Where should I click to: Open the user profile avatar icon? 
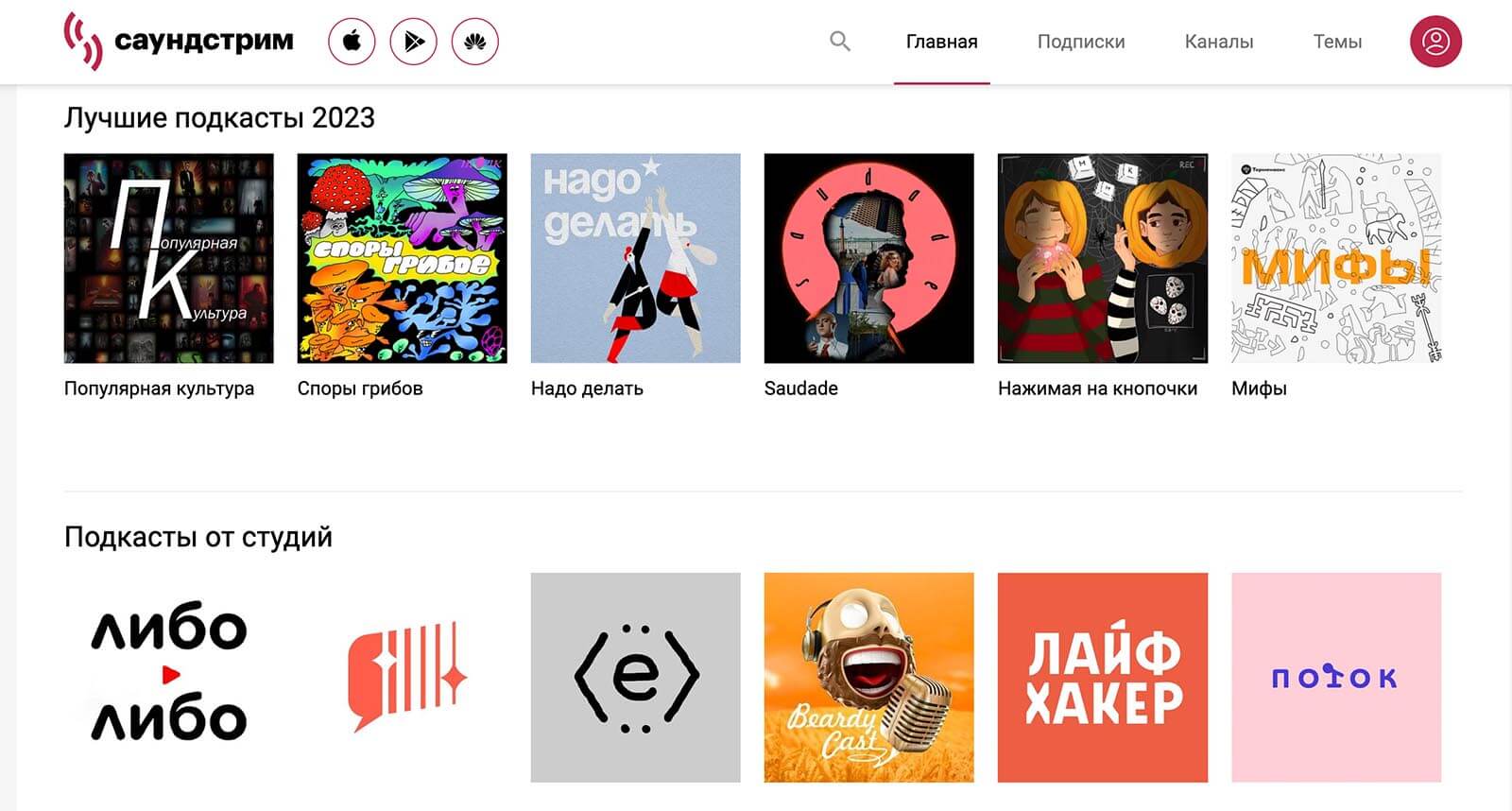1435,42
